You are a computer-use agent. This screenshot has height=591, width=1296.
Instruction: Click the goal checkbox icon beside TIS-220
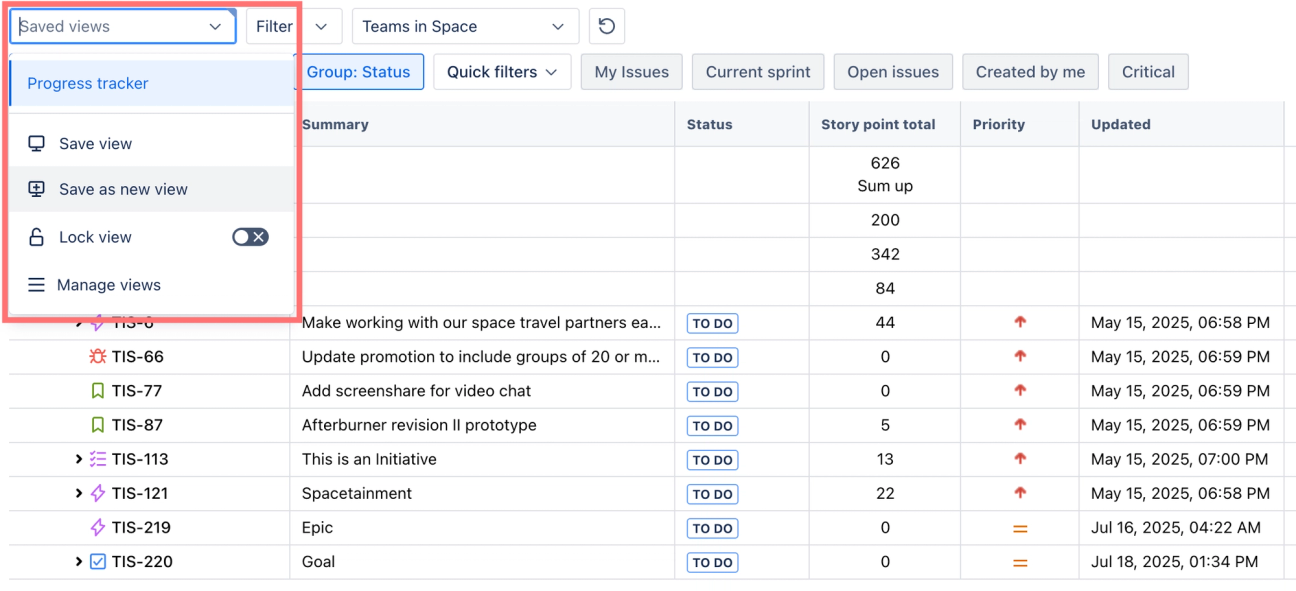point(98,562)
